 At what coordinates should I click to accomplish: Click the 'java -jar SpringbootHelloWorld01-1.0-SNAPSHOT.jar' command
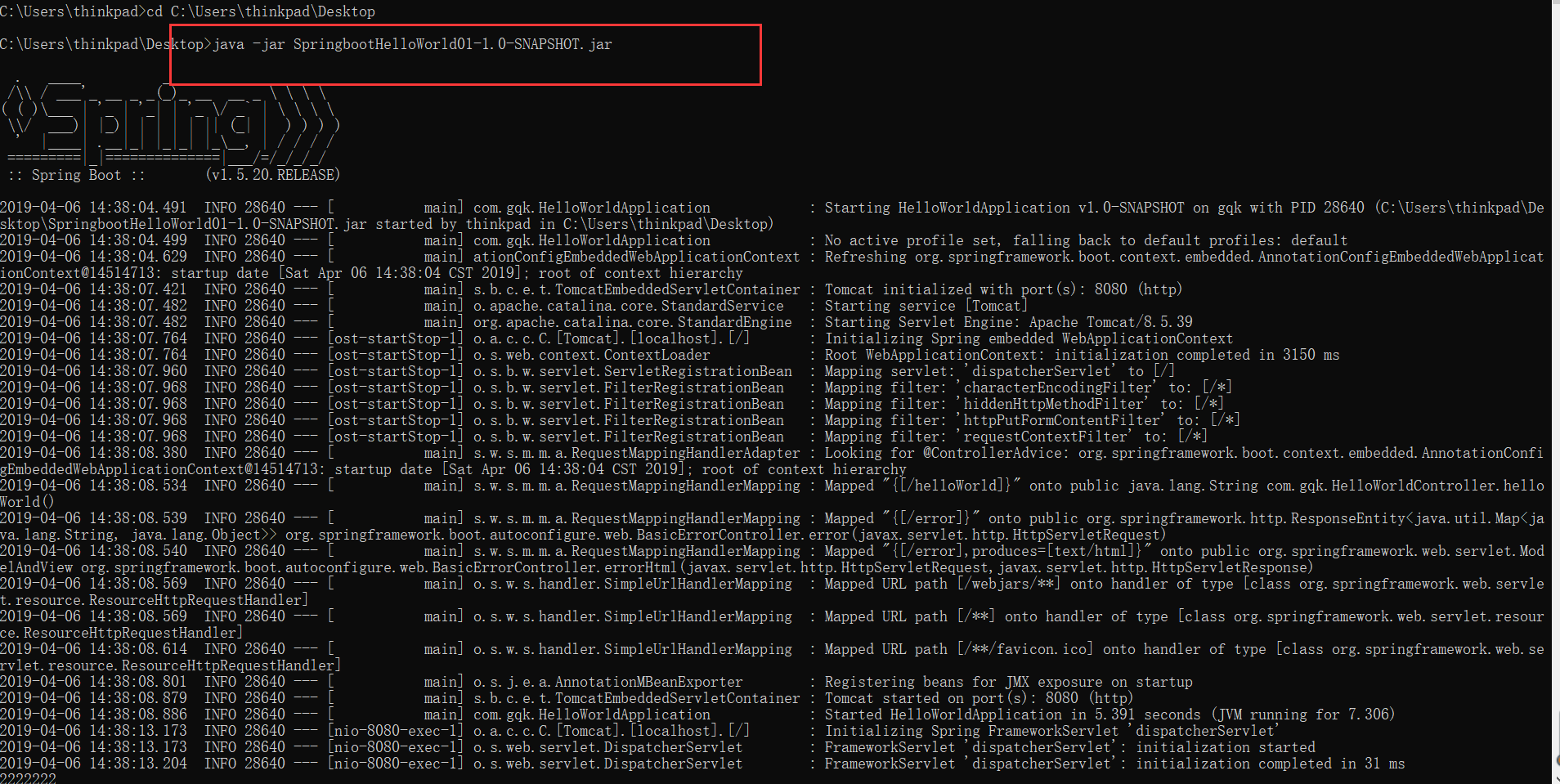(x=412, y=44)
